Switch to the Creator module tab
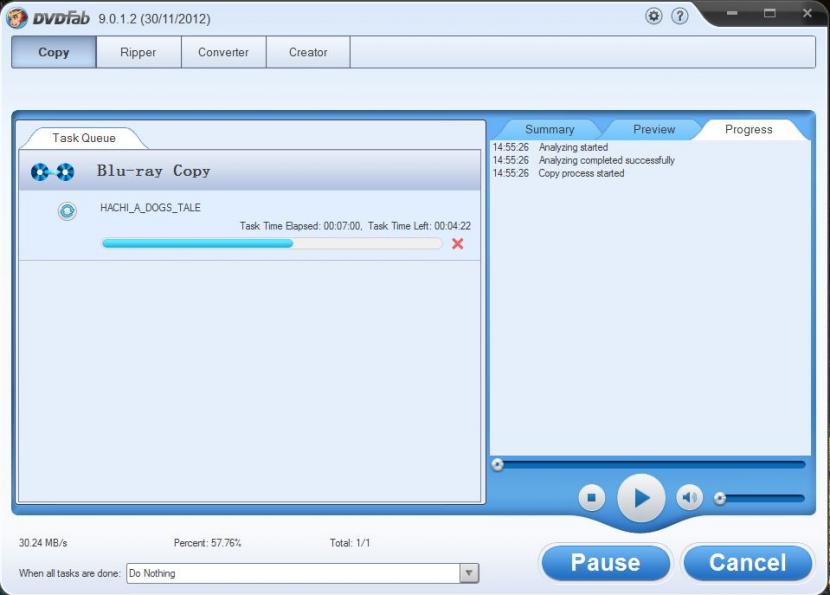The image size is (830, 595). pyautogui.click(x=308, y=52)
